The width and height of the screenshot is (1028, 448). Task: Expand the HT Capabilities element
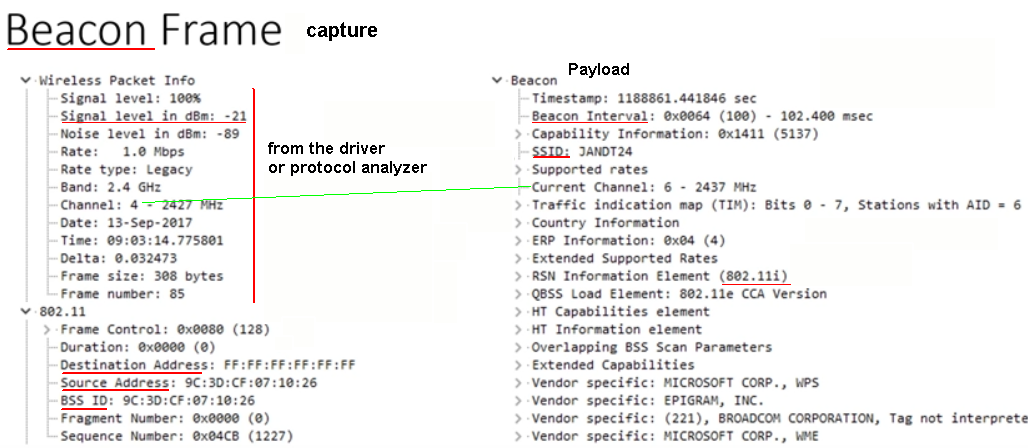pos(518,312)
